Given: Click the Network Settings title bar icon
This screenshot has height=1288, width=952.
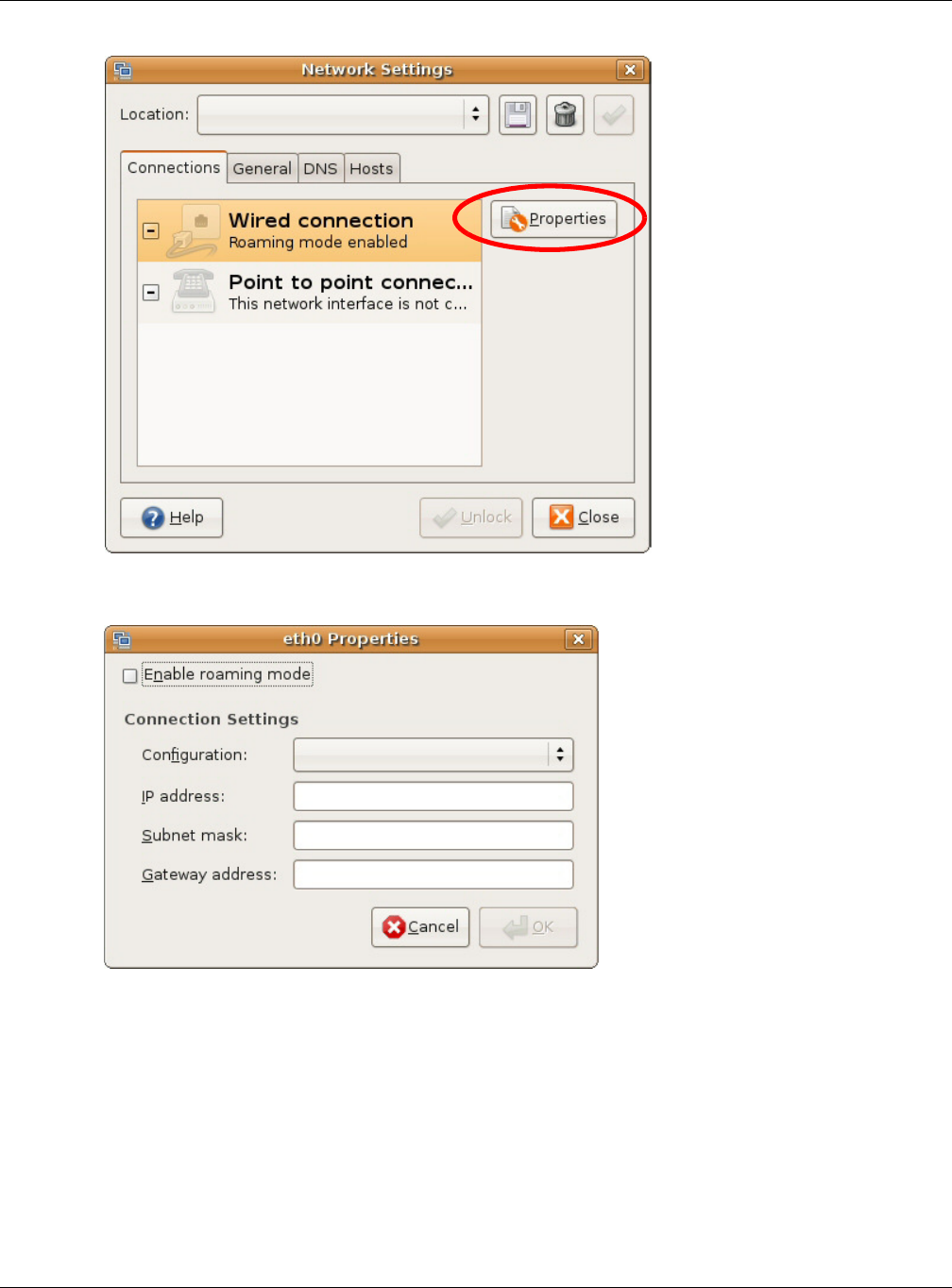Looking at the screenshot, I should click(123, 70).
